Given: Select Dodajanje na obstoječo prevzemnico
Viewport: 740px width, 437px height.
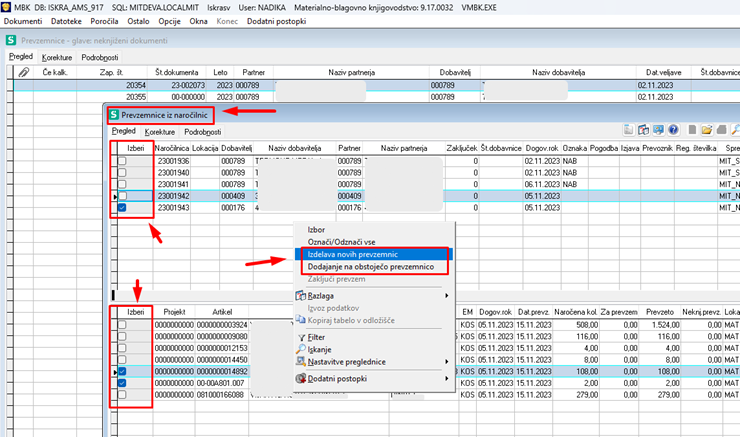Looking at the screenshot, I should coord(373,267).
